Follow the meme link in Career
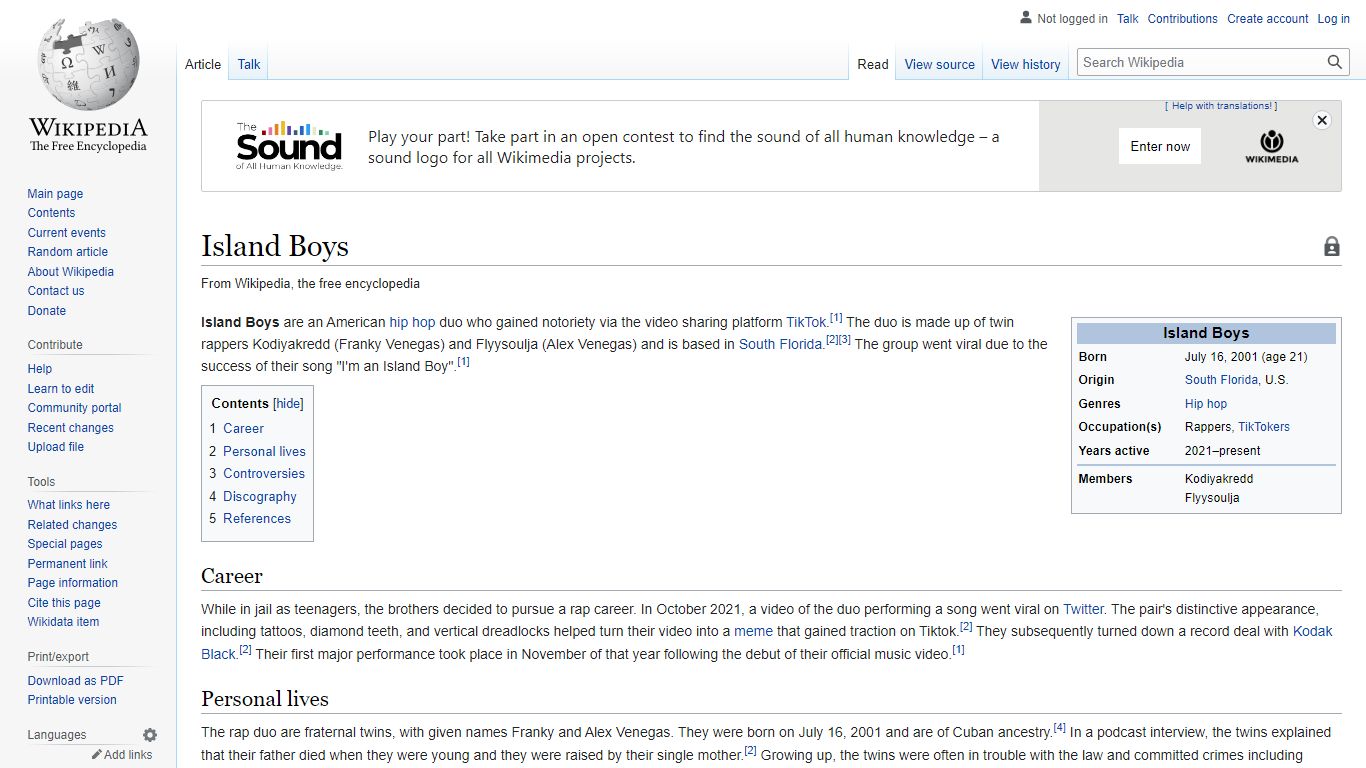1366x768 pixels. 753,631
